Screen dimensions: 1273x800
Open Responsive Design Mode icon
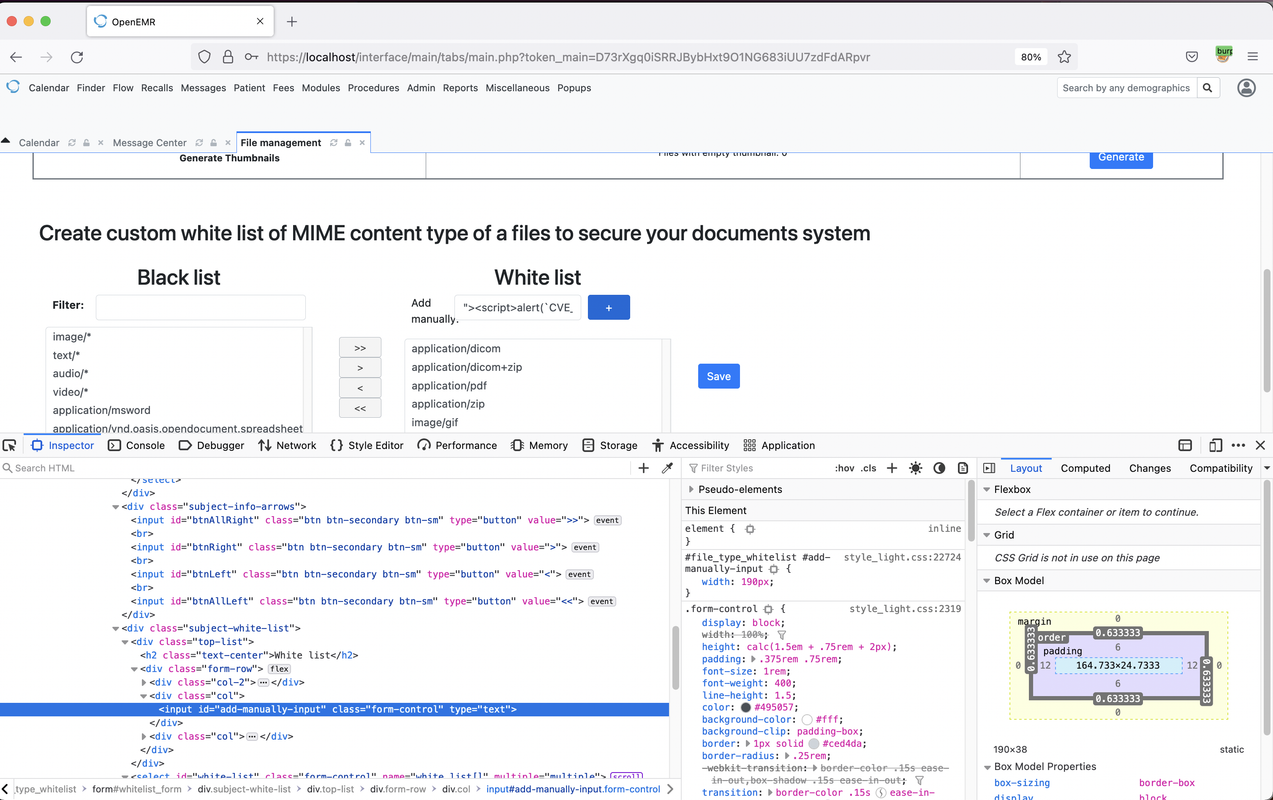point(1215,445)
